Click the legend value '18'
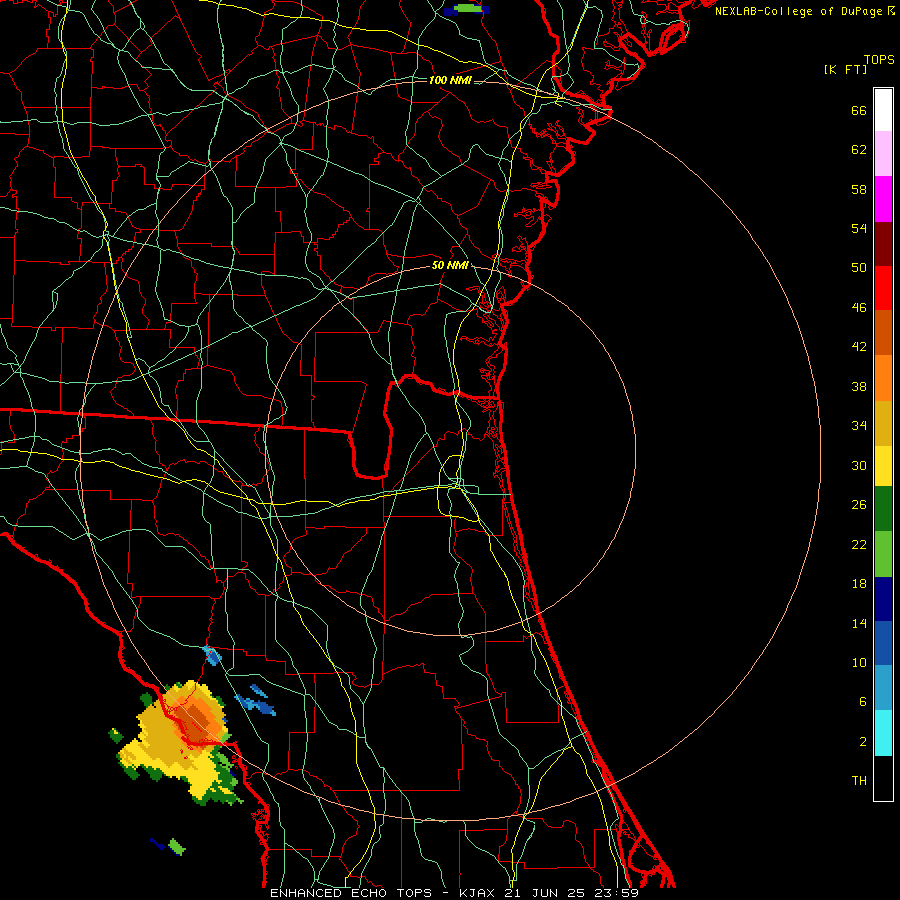Image resolution: width=900 pixels, height=900 pixels. [x=859, y=583]
